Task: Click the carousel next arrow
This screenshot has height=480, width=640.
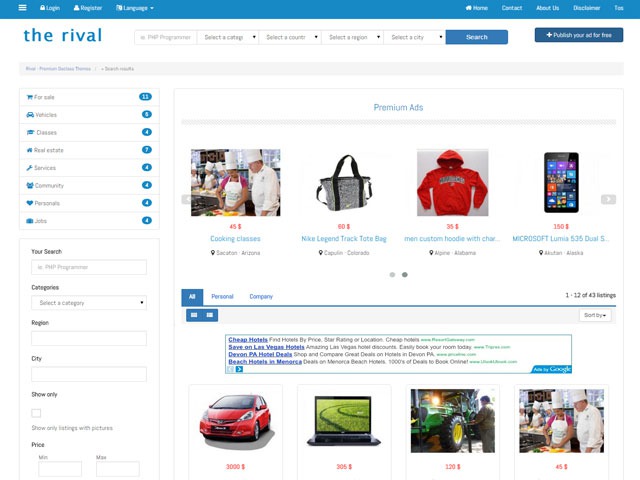Action: (608, 199)
